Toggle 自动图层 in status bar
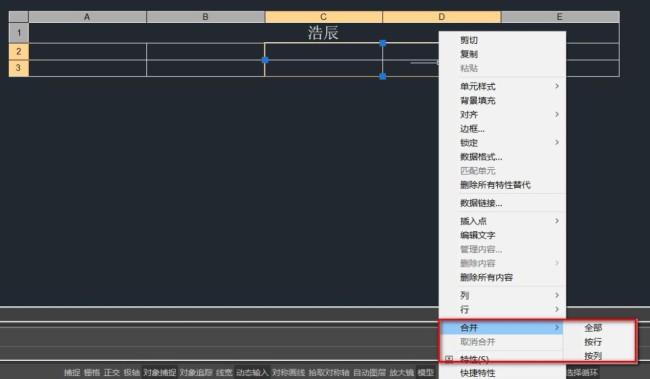 [x=369, y=372]
